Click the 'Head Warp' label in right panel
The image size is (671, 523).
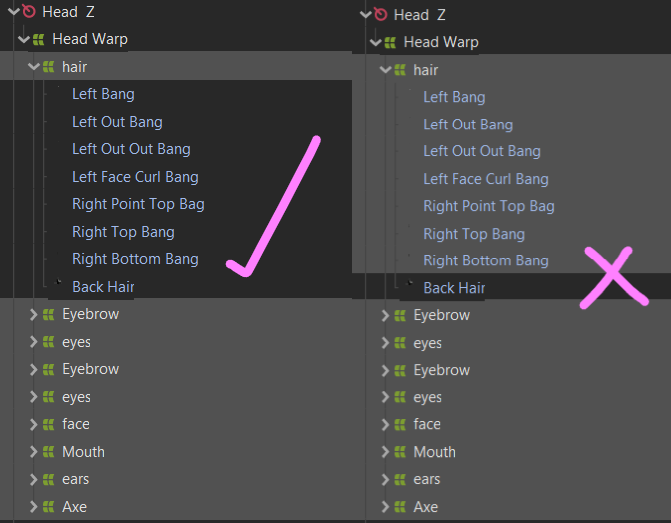click(441, 42)
